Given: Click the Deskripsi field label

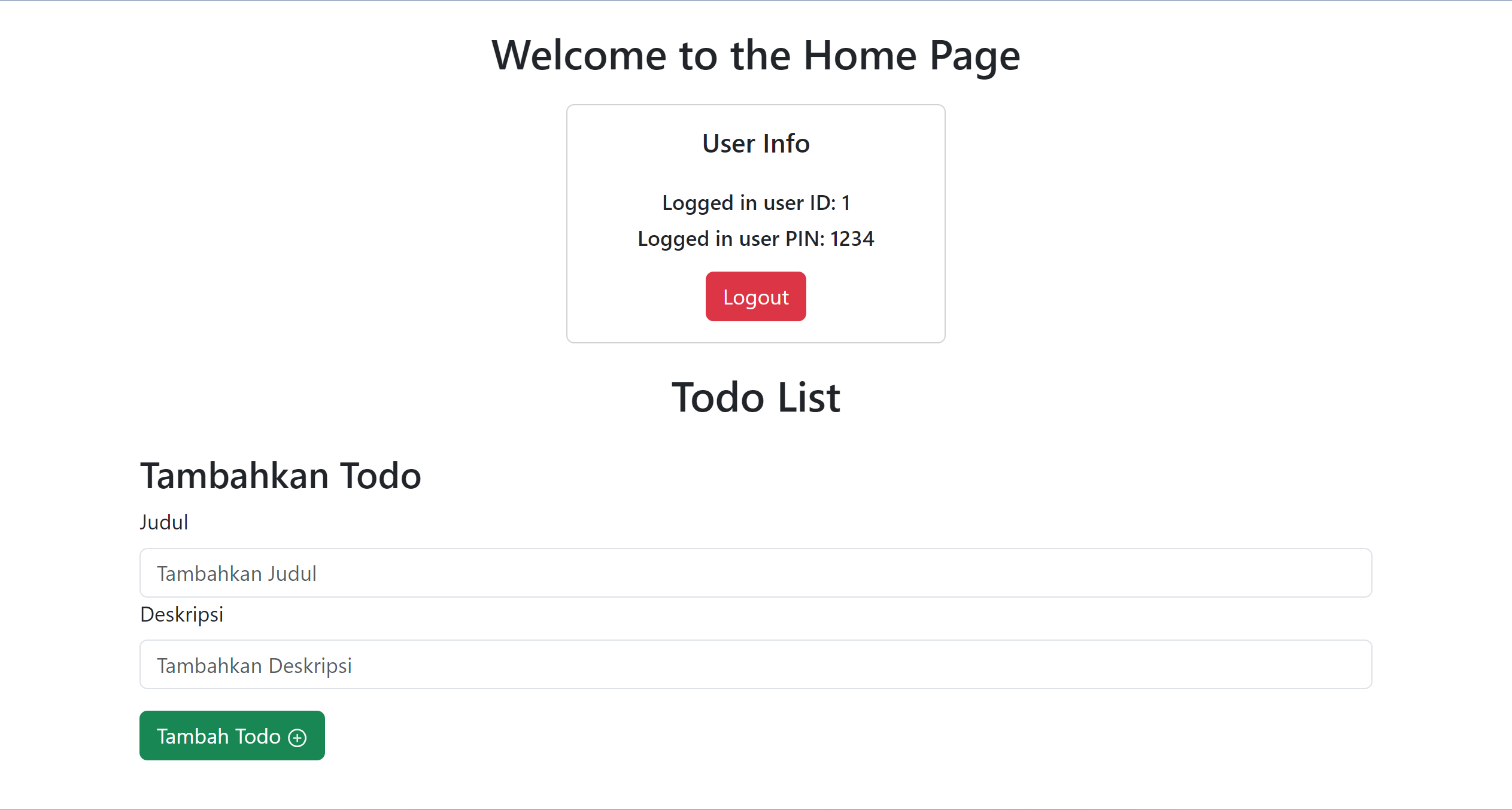Looking at the screenshot, I should (181, 614).
